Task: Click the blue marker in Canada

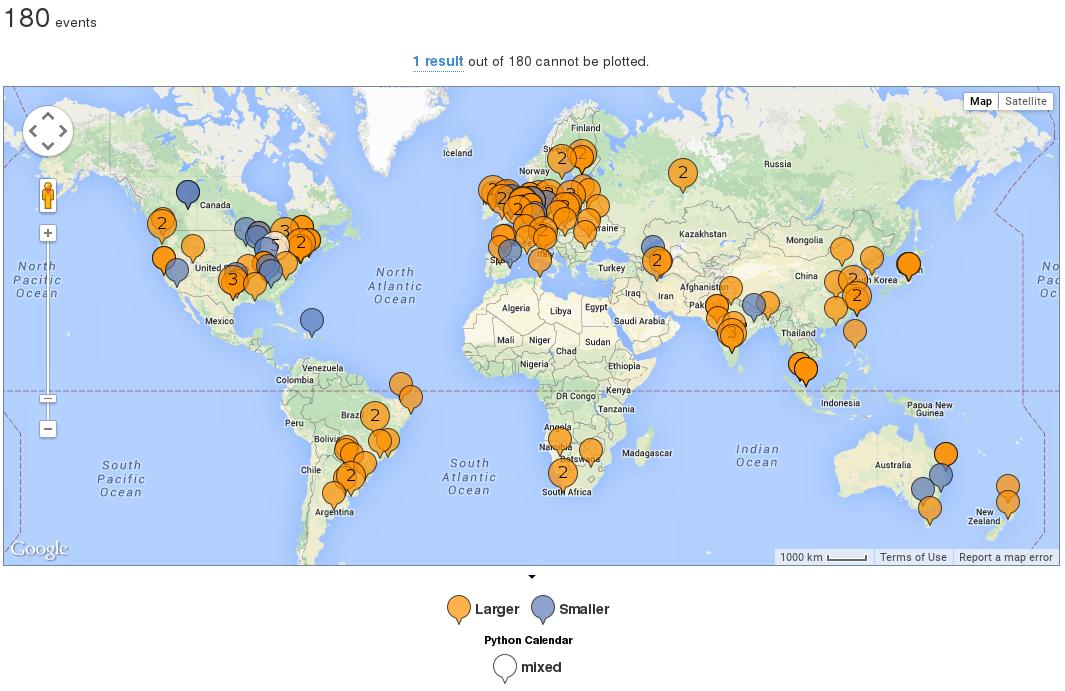Action: point(187,192)
